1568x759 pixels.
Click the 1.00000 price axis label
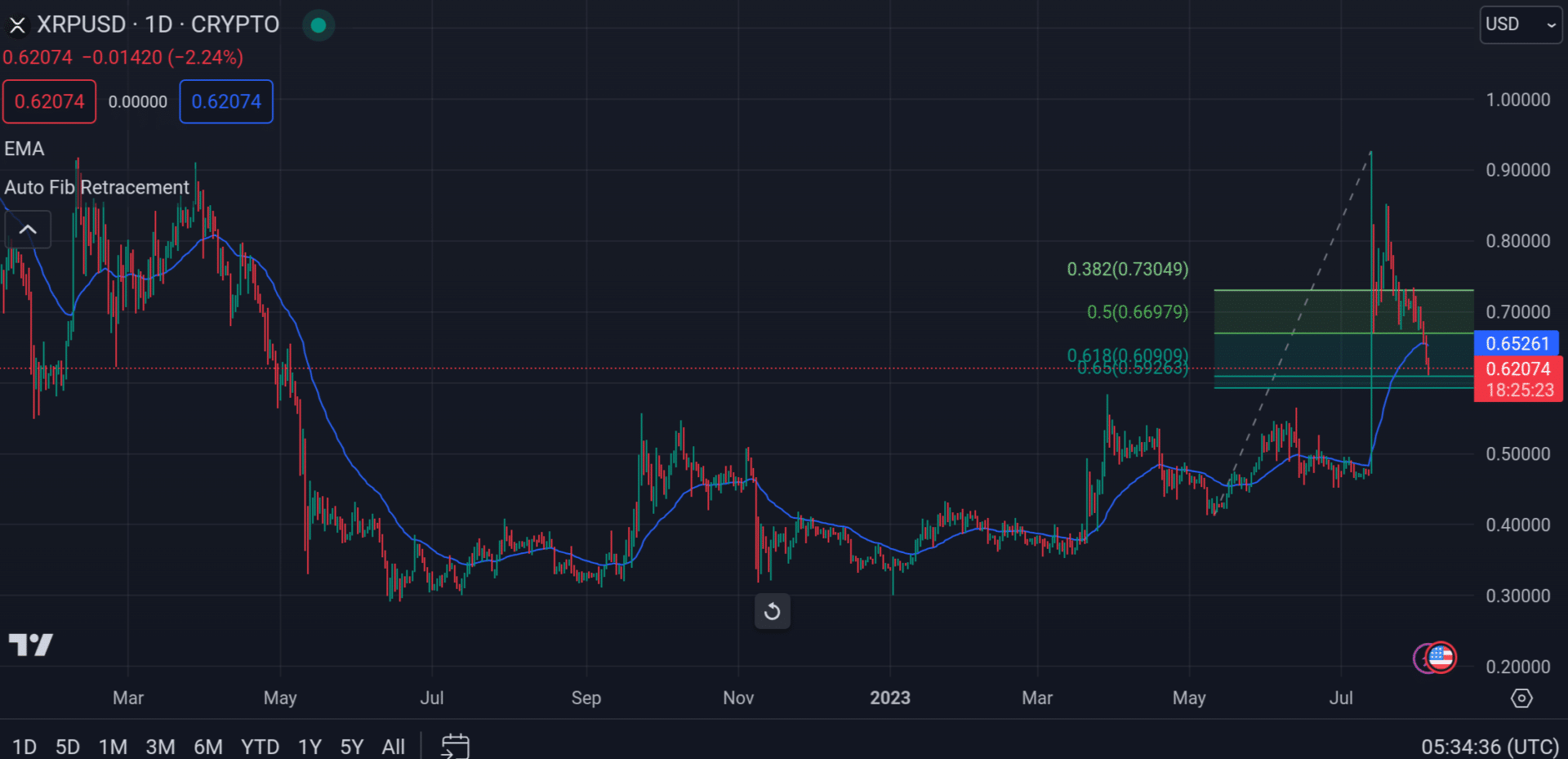(1518, 100)
